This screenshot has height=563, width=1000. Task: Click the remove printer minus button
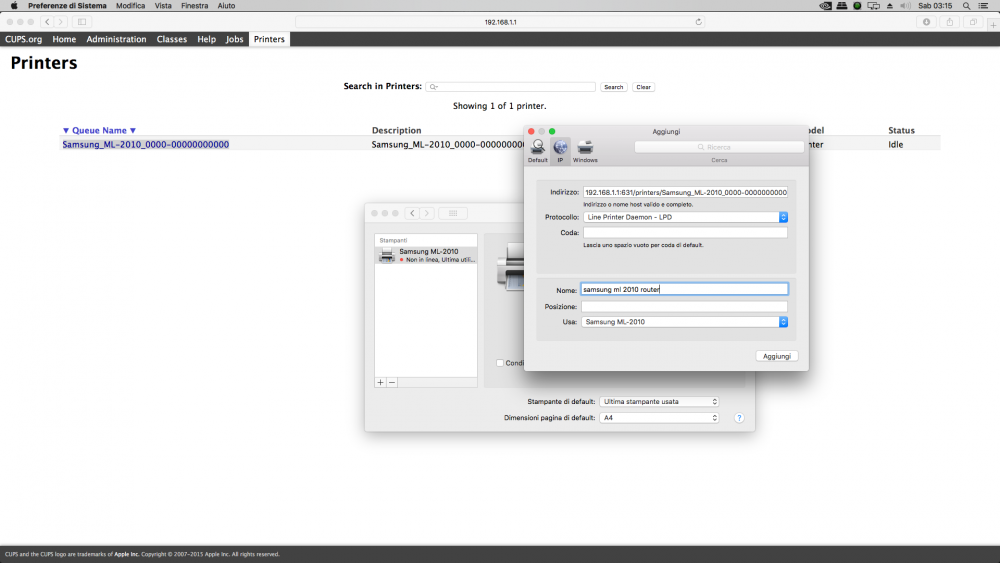click(392, 383)
